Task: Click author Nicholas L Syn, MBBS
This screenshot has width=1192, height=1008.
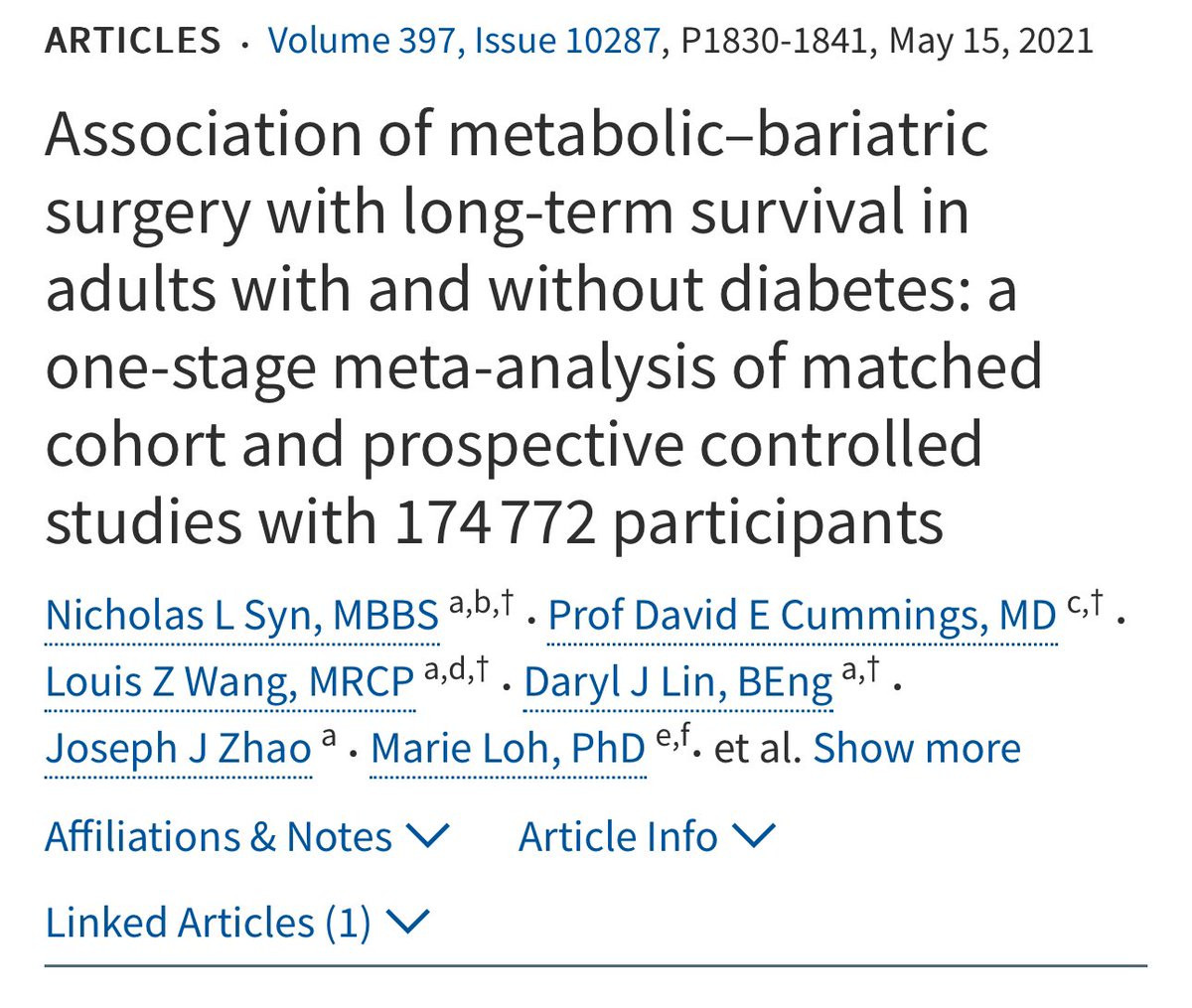Action: point(242,616)
